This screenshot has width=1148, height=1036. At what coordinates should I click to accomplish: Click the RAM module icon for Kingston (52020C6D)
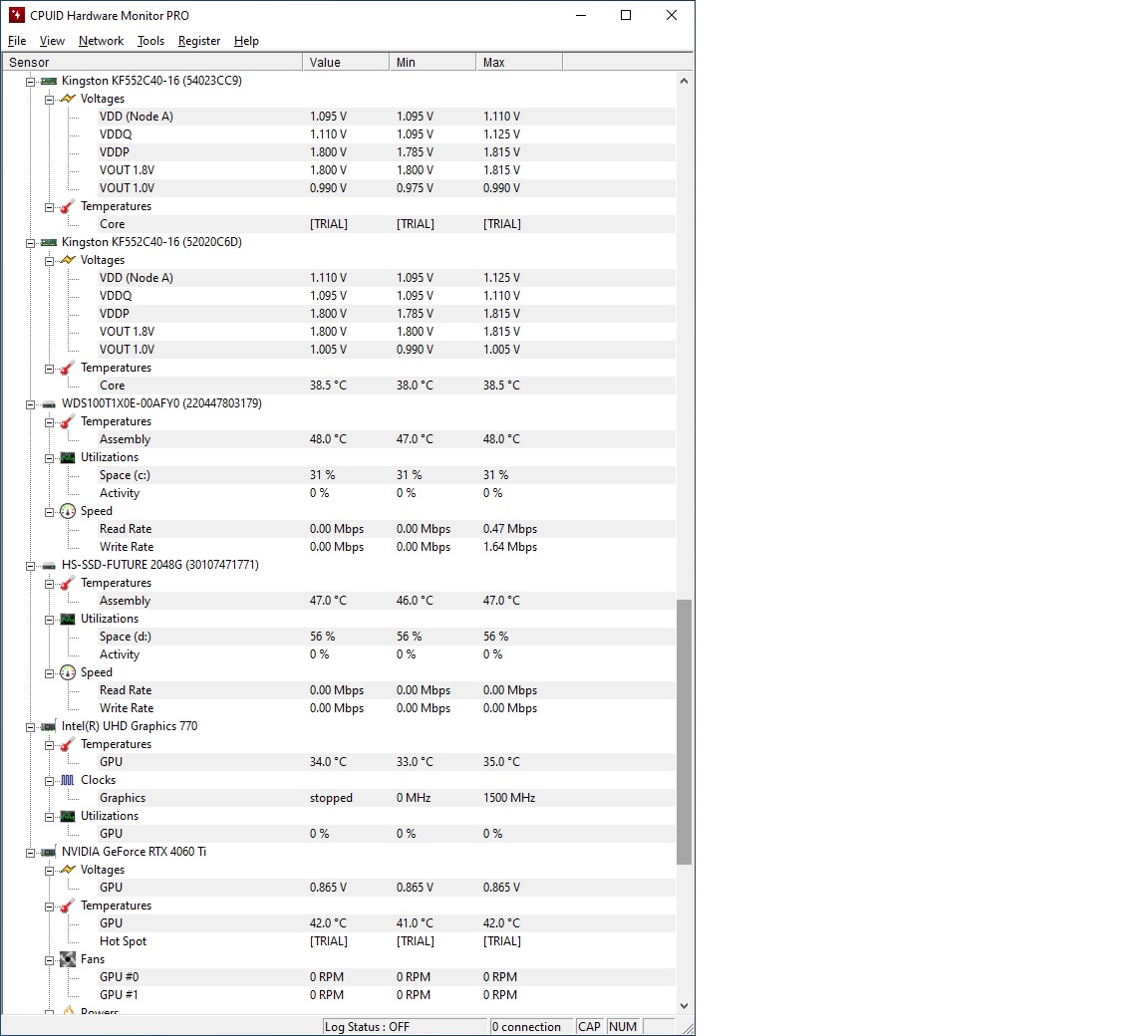tap(49, 242)
